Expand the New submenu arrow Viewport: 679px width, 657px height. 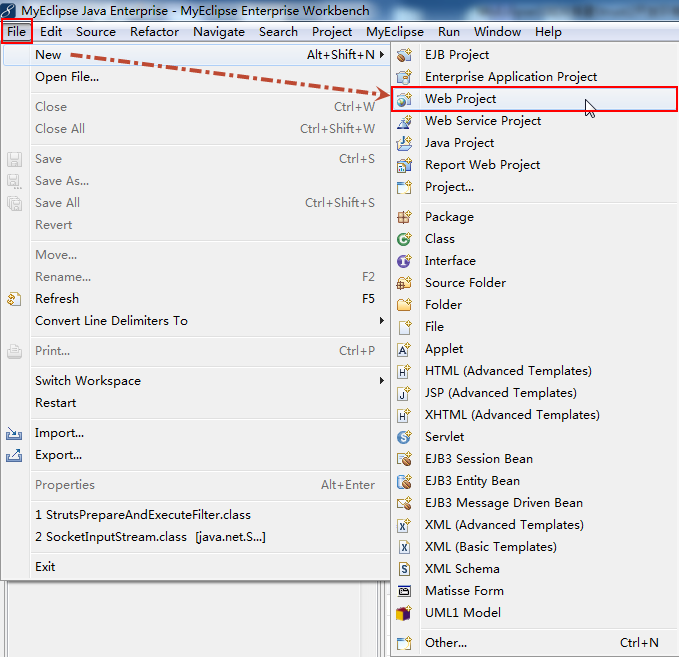[x=382, y=55]
